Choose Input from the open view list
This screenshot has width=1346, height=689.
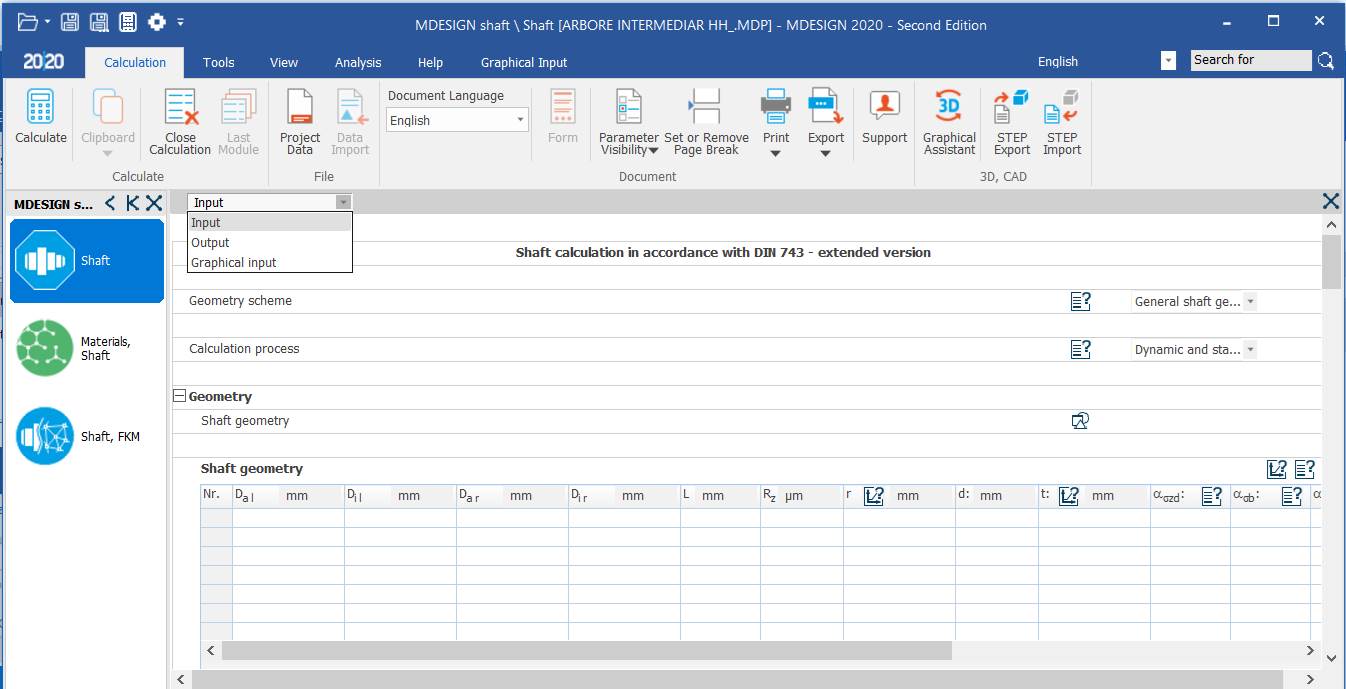(270, 223)
